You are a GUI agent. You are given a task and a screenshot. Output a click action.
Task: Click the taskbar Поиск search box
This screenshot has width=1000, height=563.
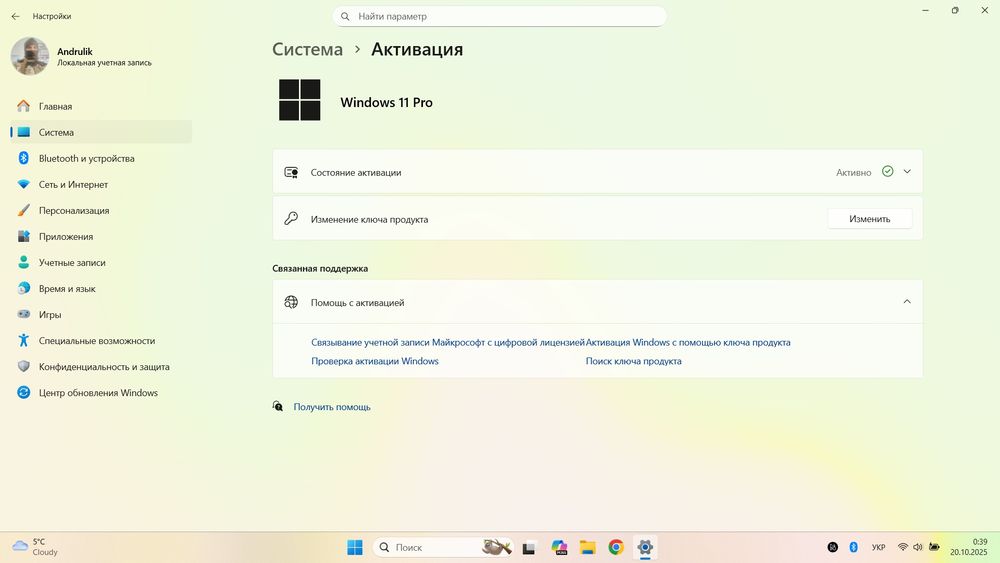pyautogui.click(x=443, y=547)
